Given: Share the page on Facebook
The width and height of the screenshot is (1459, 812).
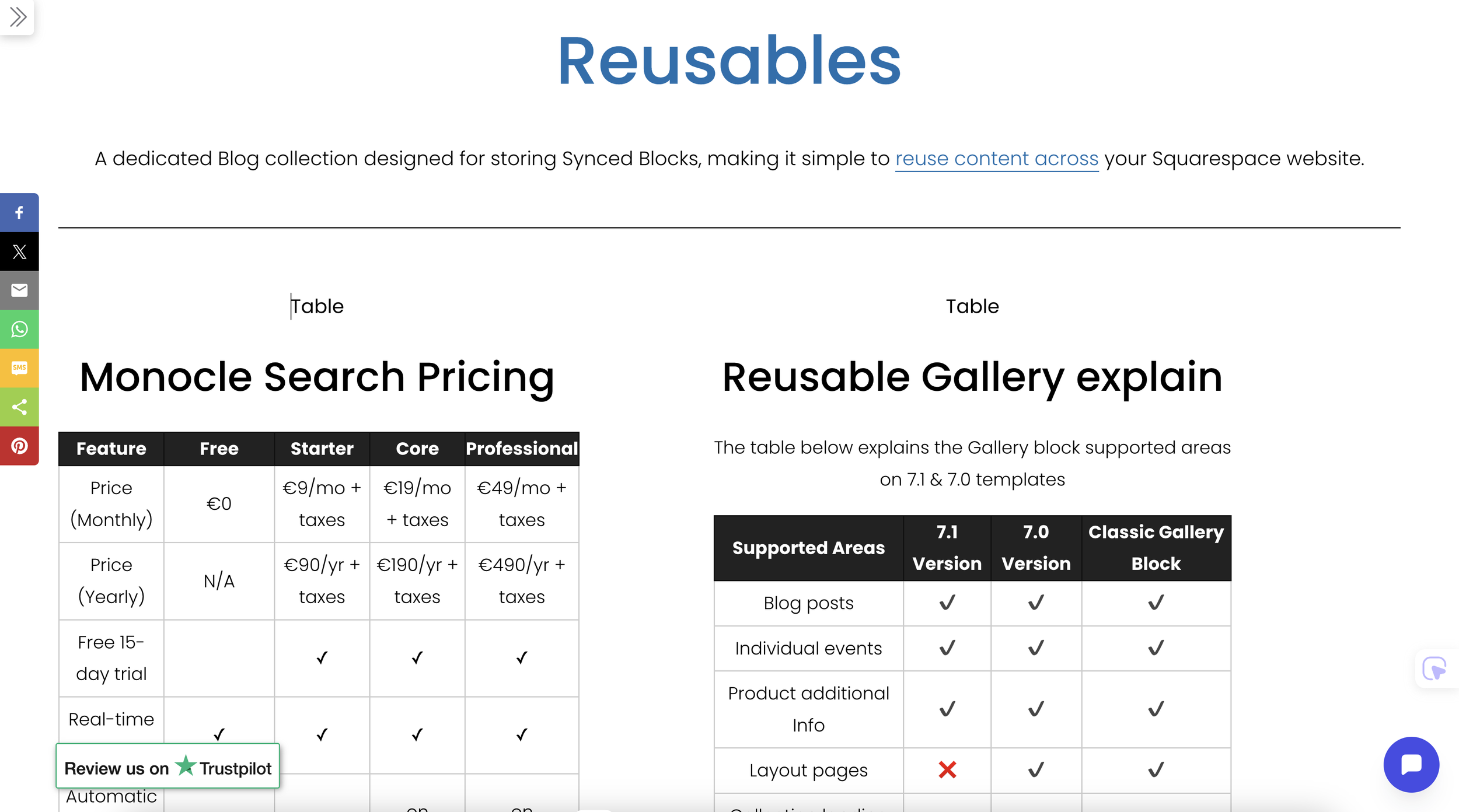Looking at the screenshot, I should (x=19, y=212).
